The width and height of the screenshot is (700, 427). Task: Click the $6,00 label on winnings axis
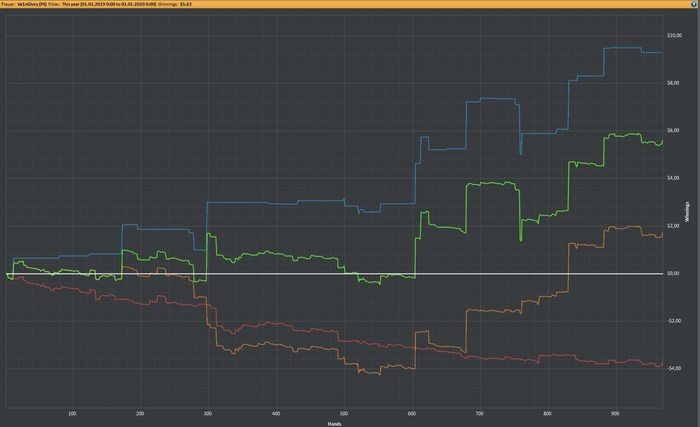673,130
